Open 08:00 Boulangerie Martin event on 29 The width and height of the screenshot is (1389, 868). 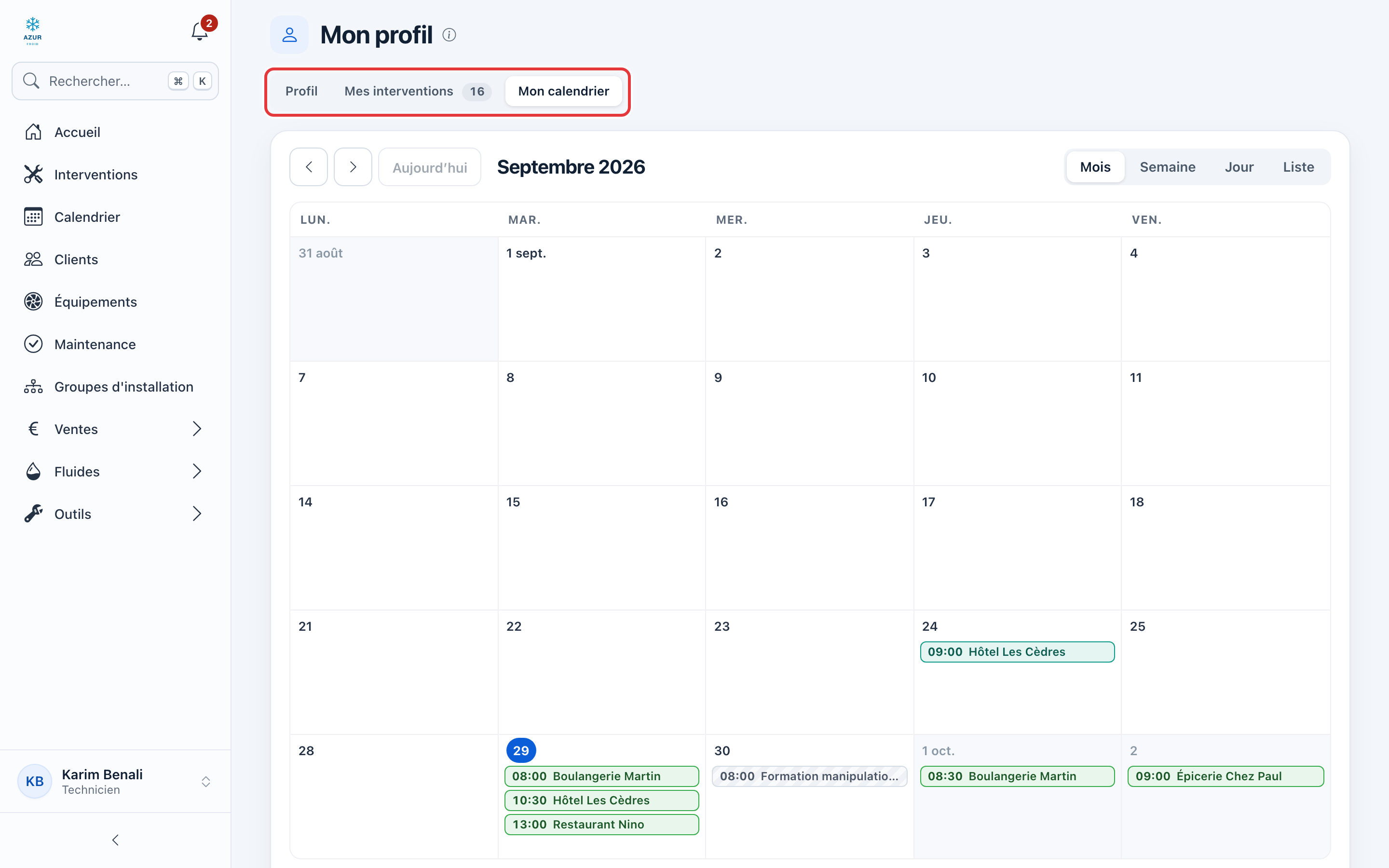pyautogui.click(x=601, y=776)
